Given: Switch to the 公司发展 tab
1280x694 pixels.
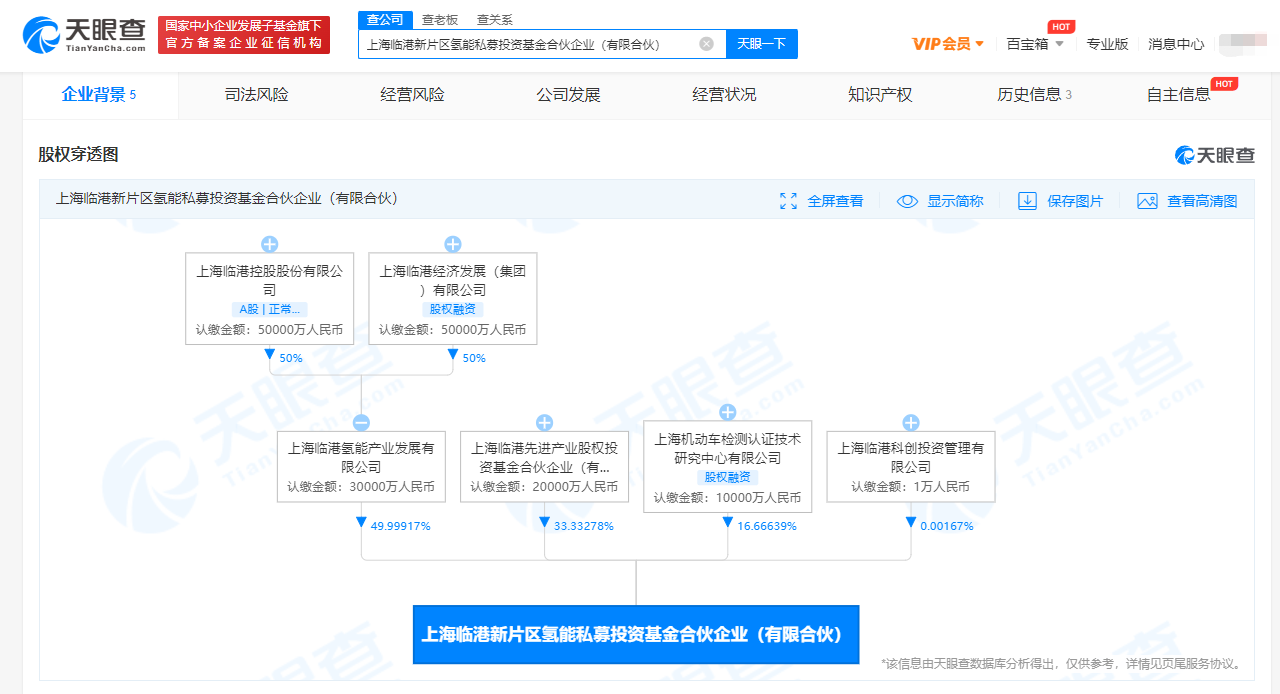Looking at the screenshot, I should tap(568, 95).
